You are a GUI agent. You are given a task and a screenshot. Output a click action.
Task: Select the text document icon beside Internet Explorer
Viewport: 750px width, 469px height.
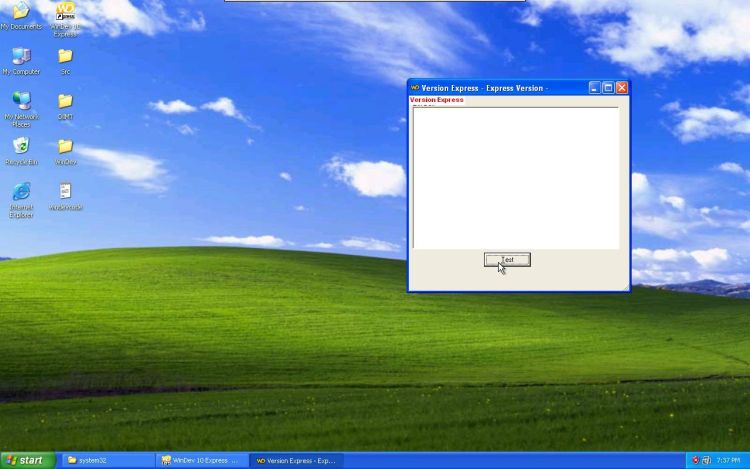[66, 196]
